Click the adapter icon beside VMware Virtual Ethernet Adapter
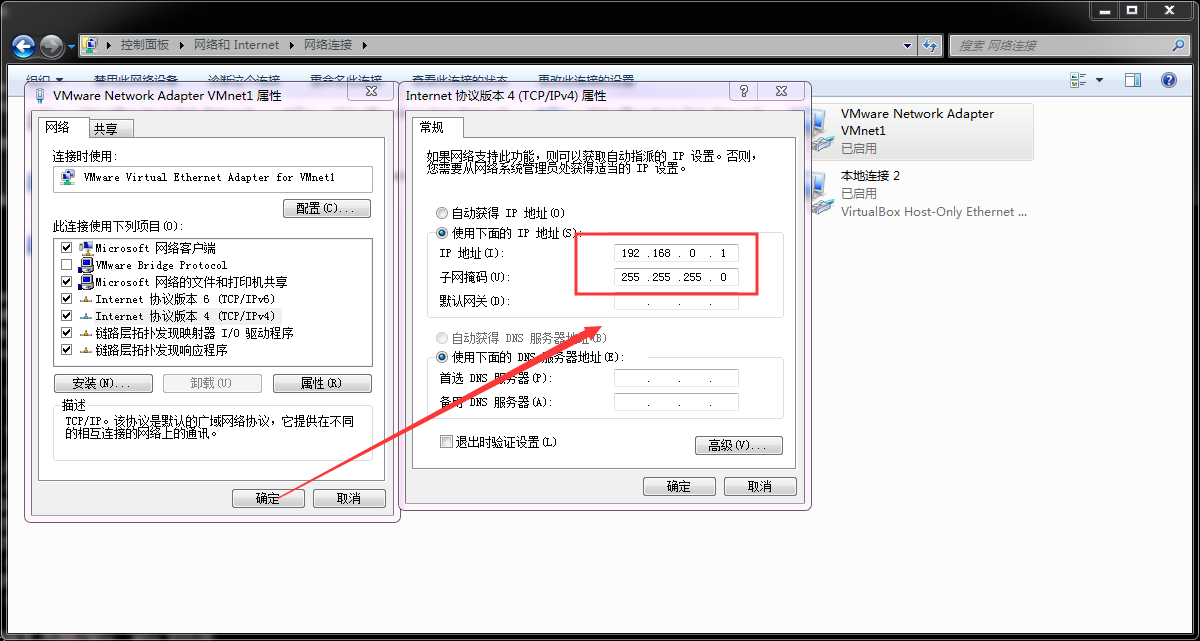 click(x=68, y=178)
